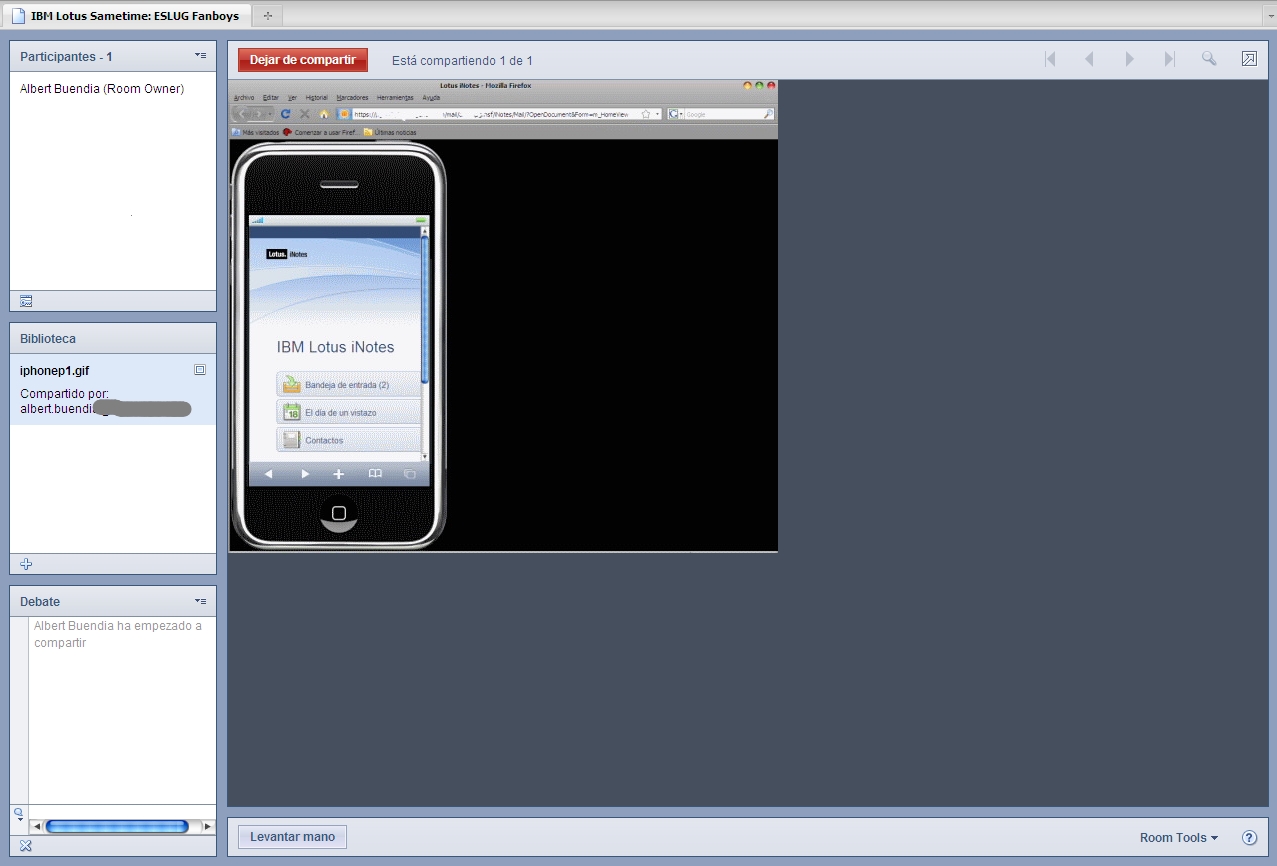Click stop loading X in shared Firefox
Screen dimensions: 1277x866
[305, 114]
